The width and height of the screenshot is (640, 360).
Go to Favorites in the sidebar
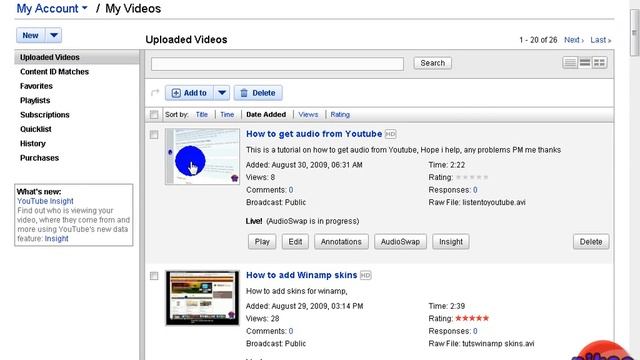[x=36, y=86]
